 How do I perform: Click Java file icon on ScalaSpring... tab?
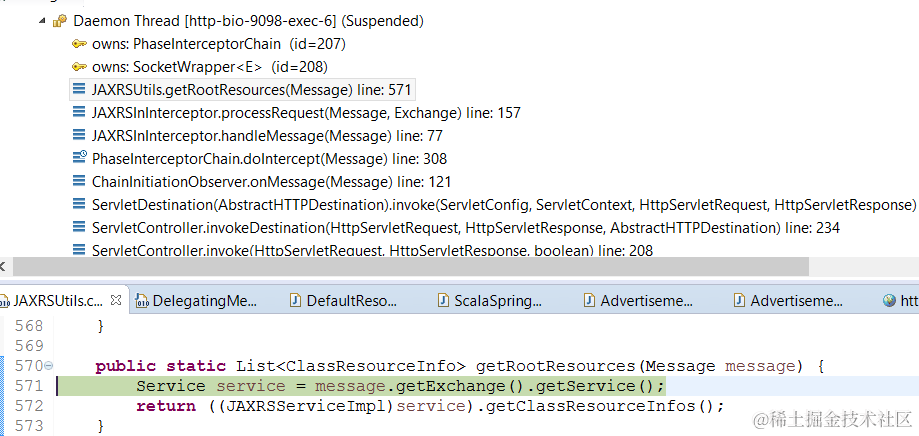(x=444, y=301)
